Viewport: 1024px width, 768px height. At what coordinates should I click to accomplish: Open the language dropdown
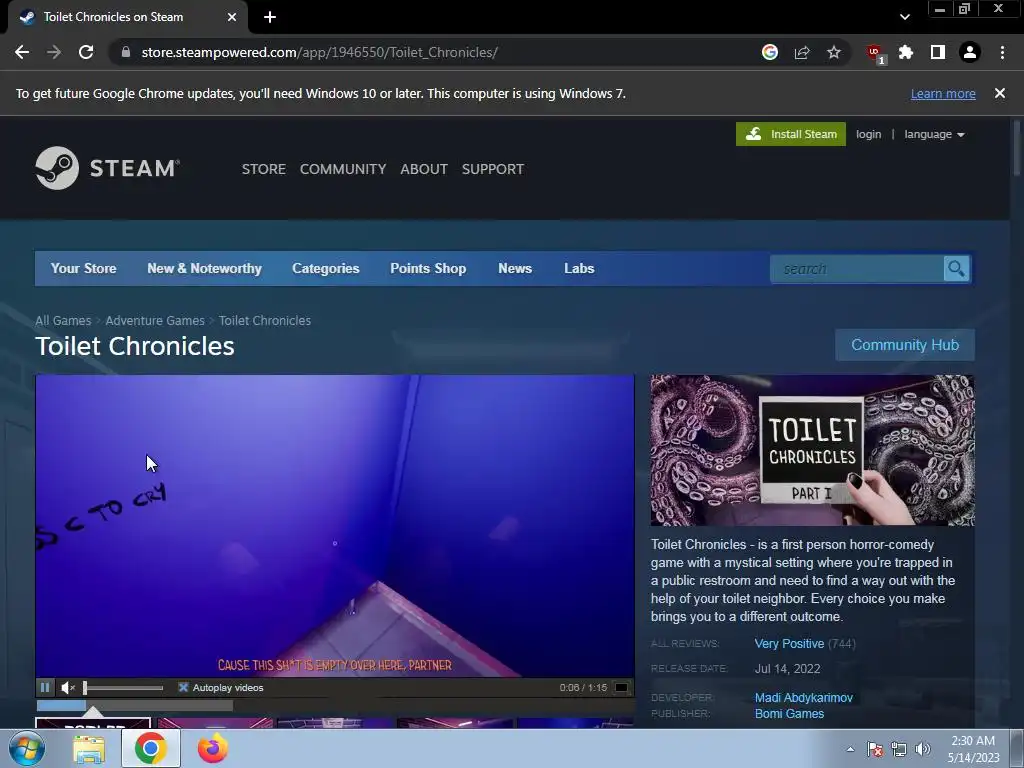tap(934, 134)
